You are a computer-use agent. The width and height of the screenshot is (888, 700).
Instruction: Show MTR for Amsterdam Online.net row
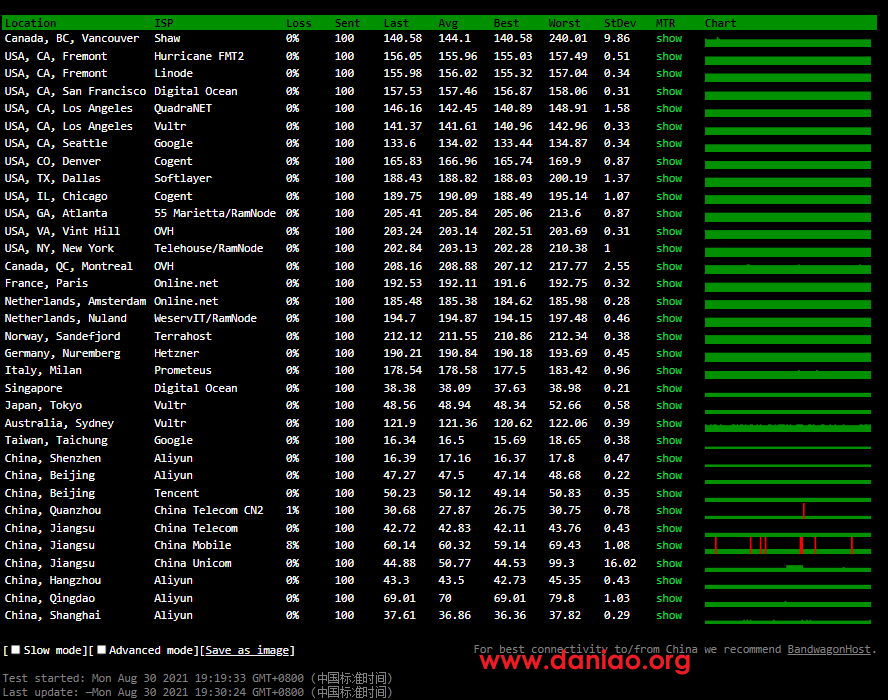pyautogui.click(x=669, y=302)
